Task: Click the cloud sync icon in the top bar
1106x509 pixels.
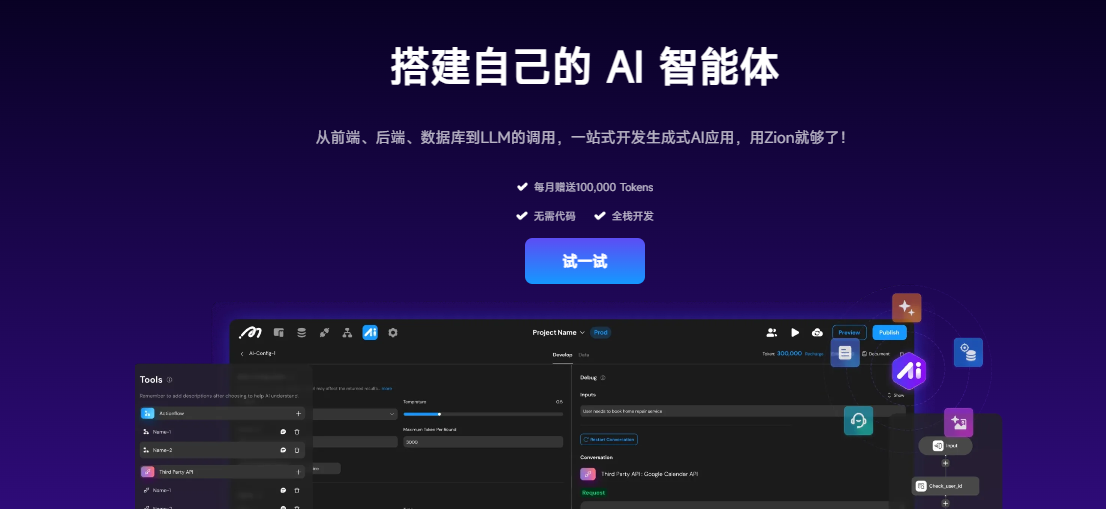Action: coord(818,332)
